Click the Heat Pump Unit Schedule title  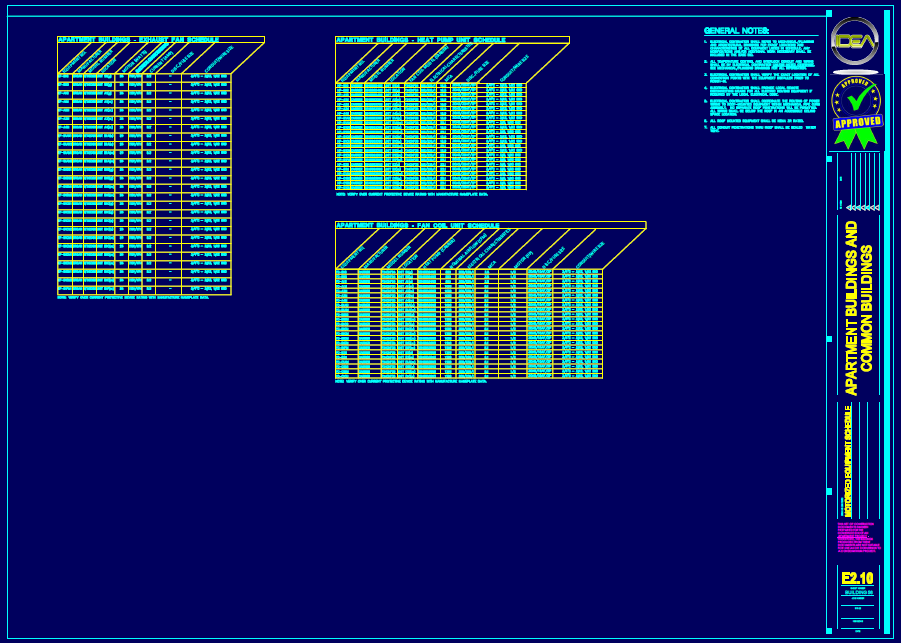coord(420,40)
